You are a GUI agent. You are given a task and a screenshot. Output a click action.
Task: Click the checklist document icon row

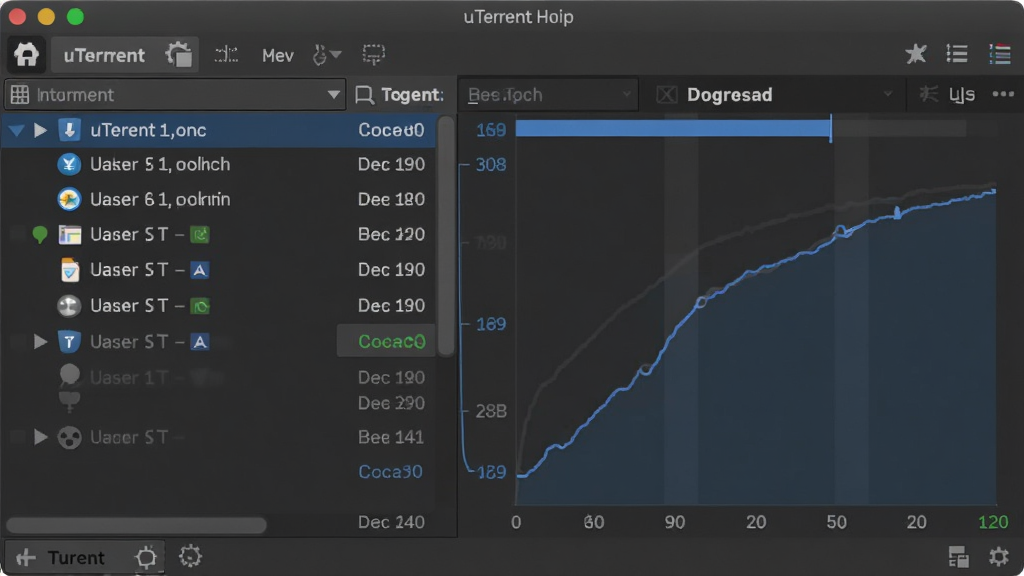(x=70, y=270)
